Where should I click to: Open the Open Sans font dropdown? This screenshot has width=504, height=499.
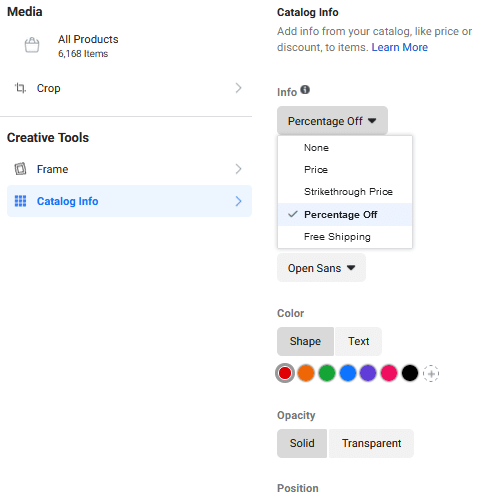pyautogui.click(x=321, y=268)
